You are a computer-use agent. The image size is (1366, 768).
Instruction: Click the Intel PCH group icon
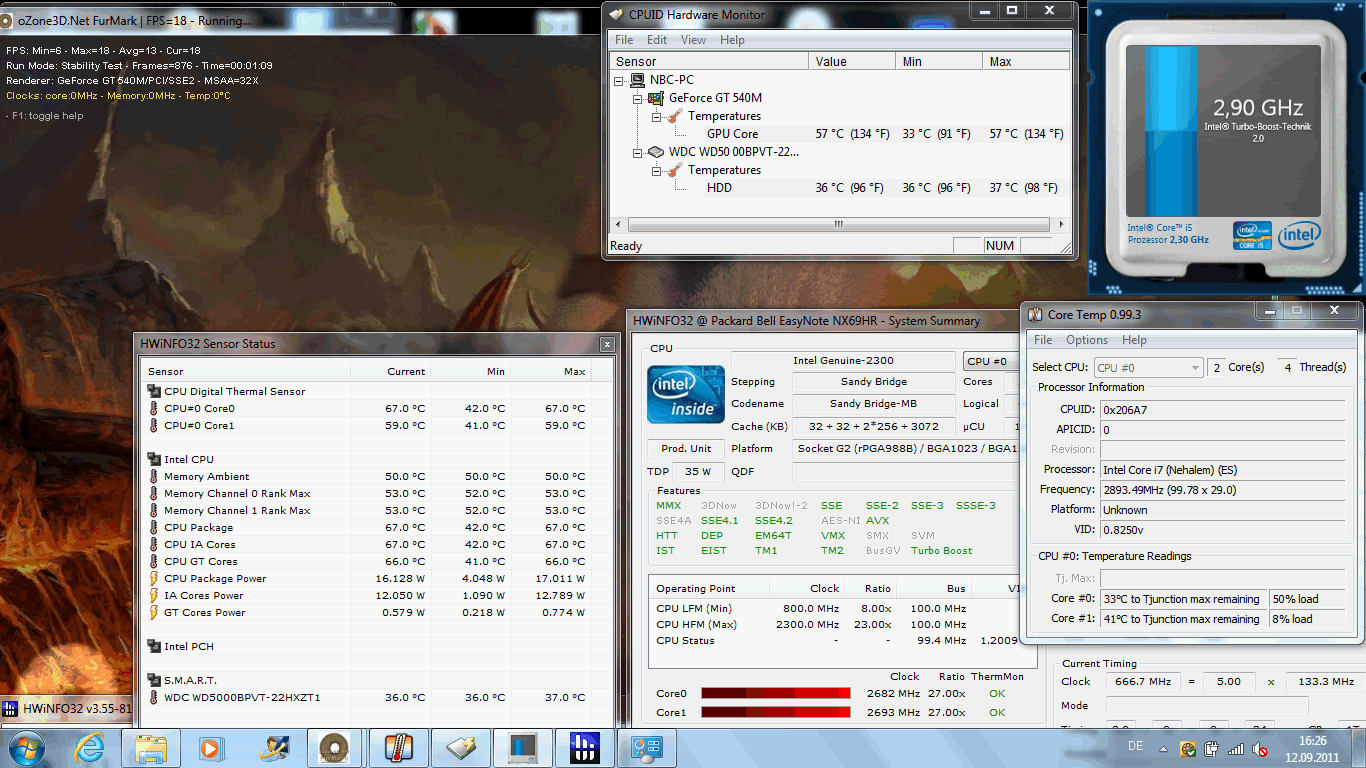click(x=153, y=646)
